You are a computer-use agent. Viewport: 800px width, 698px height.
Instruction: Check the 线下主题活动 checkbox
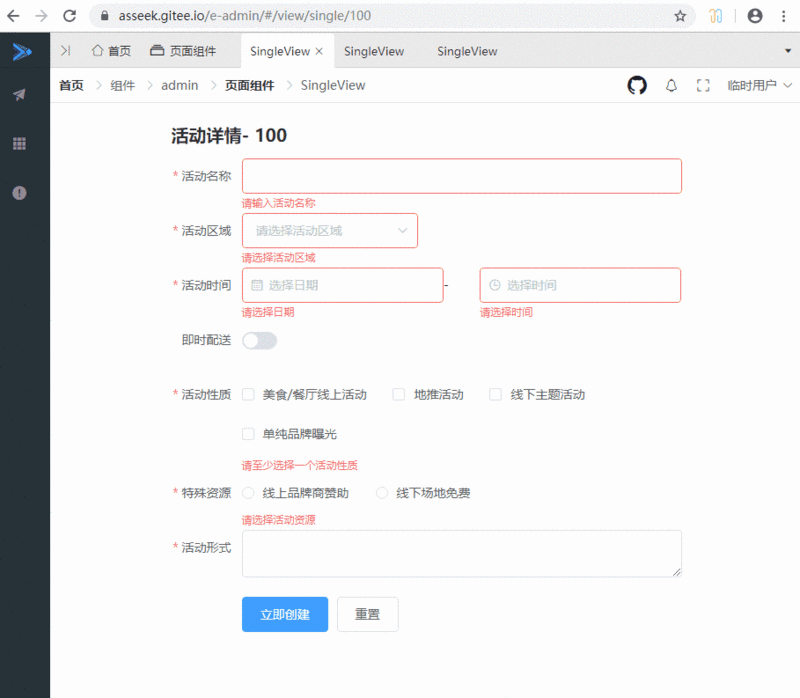(495, 394)
